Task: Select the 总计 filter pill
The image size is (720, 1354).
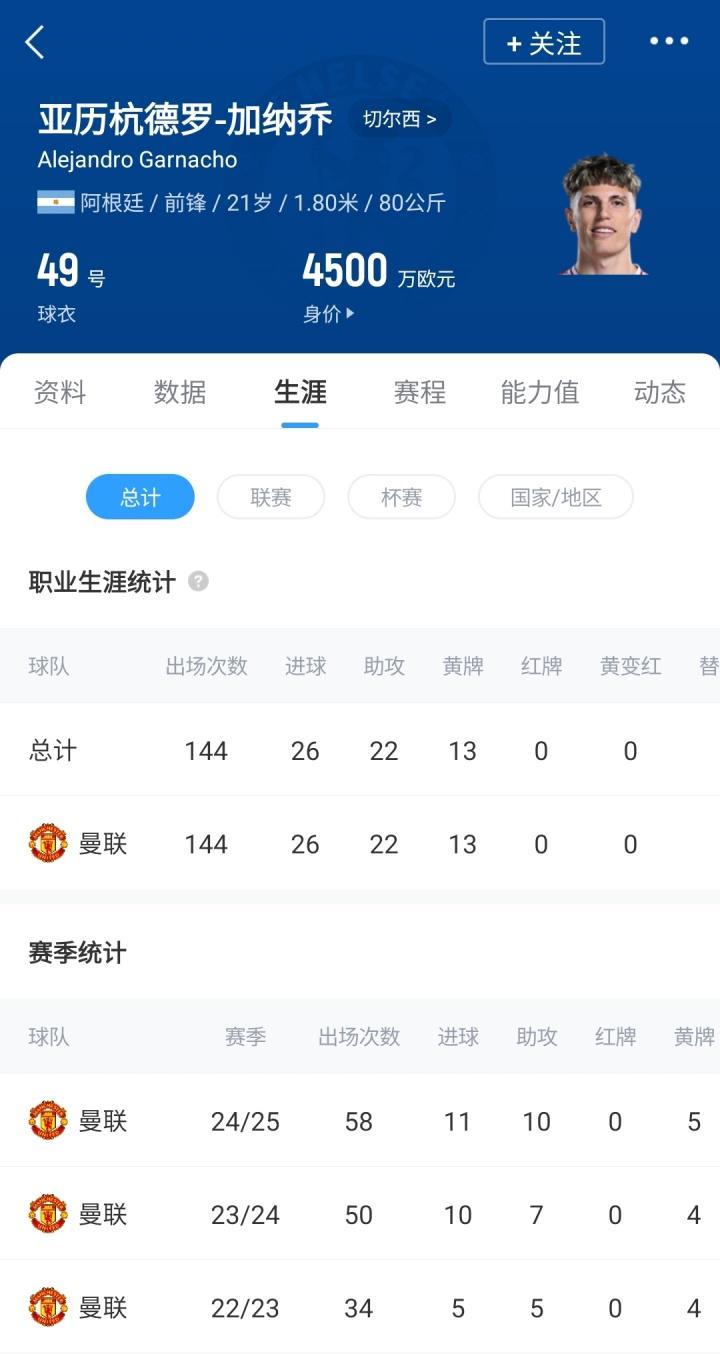Action: coord(140,497)
